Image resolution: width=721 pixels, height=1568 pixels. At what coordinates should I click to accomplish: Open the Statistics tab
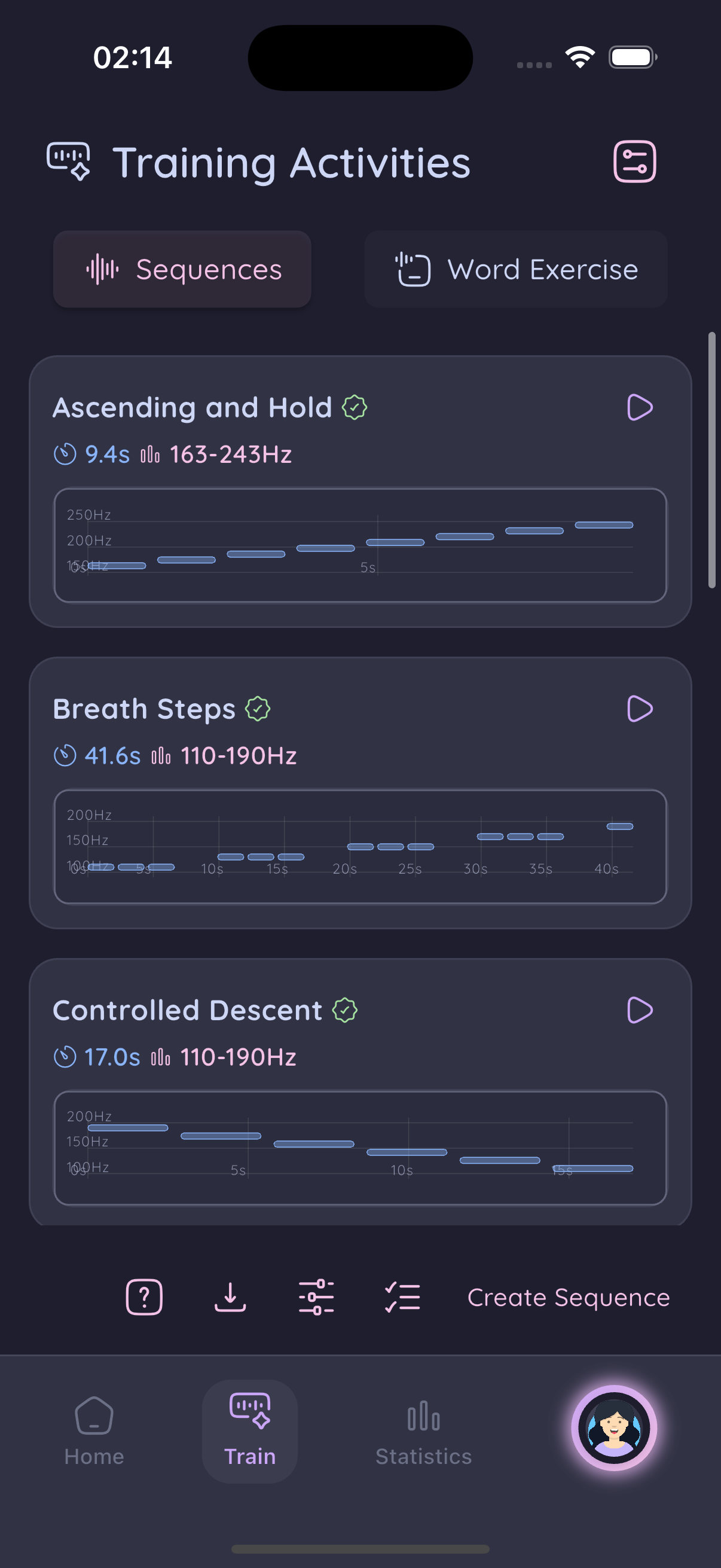tap(423, 1430)
